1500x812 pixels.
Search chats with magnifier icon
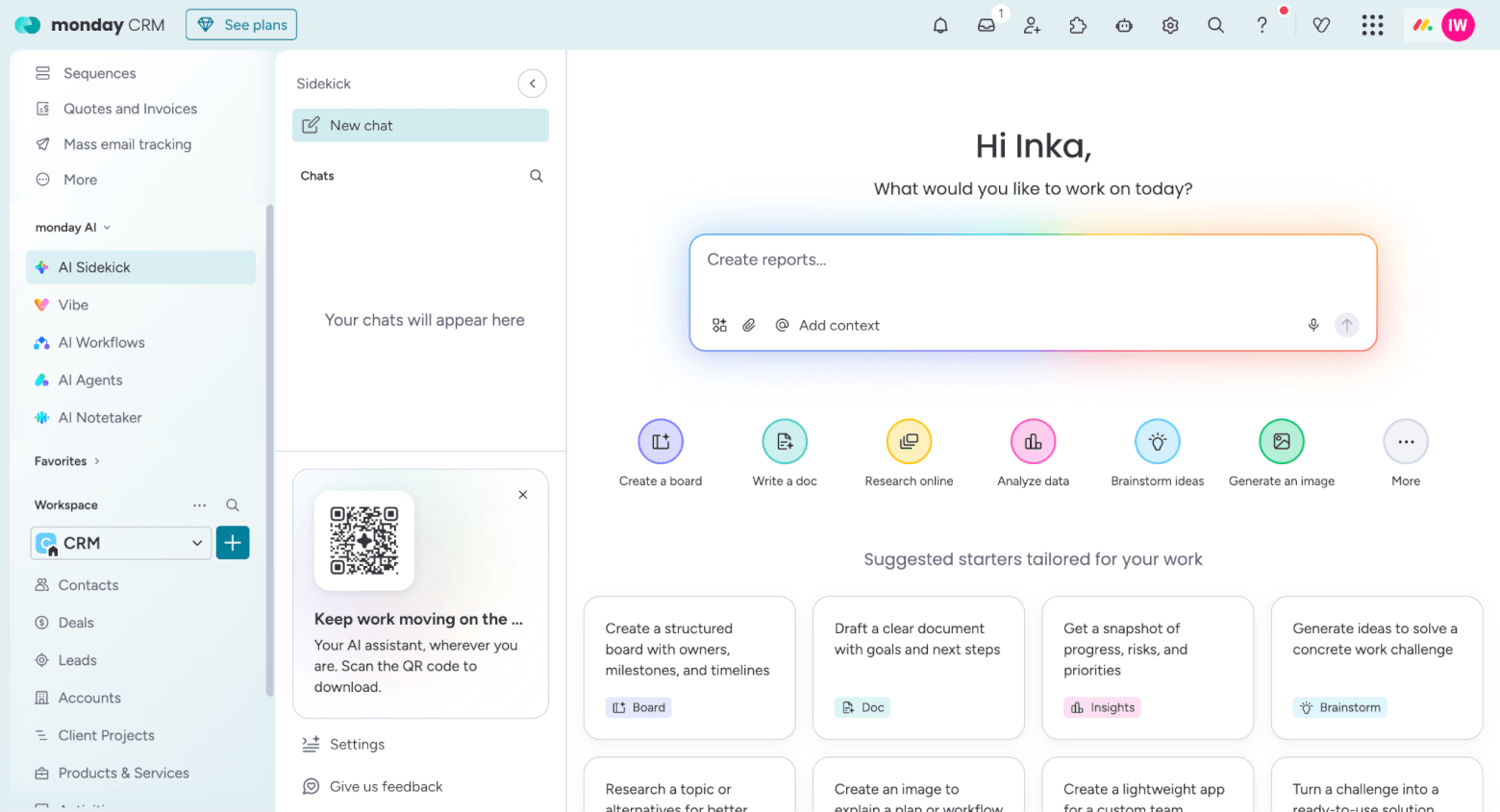(x=537, y=176)
